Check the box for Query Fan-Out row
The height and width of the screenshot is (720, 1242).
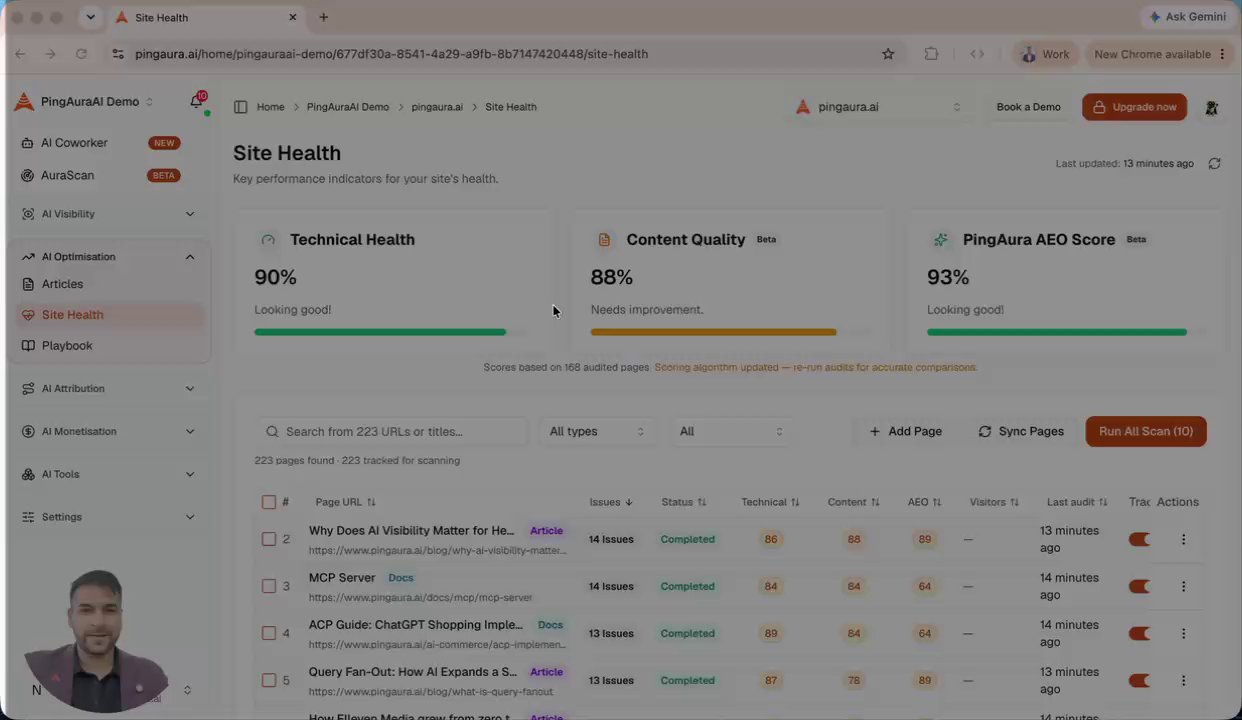(269, 680)
